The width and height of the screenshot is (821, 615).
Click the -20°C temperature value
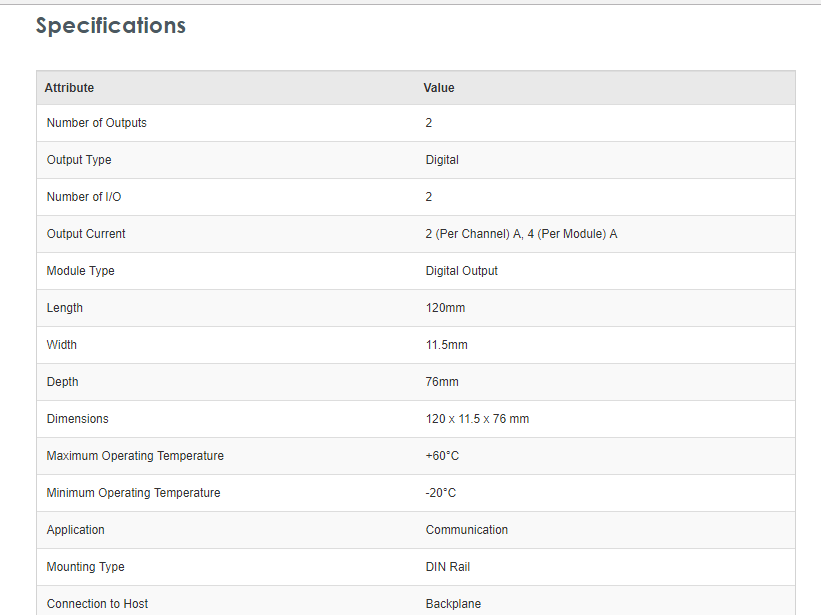[x=440, y=493]
